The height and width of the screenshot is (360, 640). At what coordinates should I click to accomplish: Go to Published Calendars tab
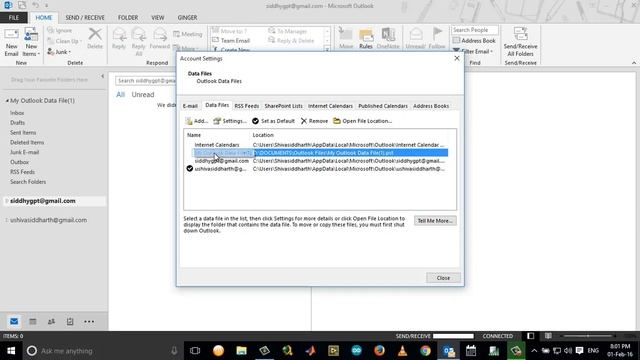point(383,106)
